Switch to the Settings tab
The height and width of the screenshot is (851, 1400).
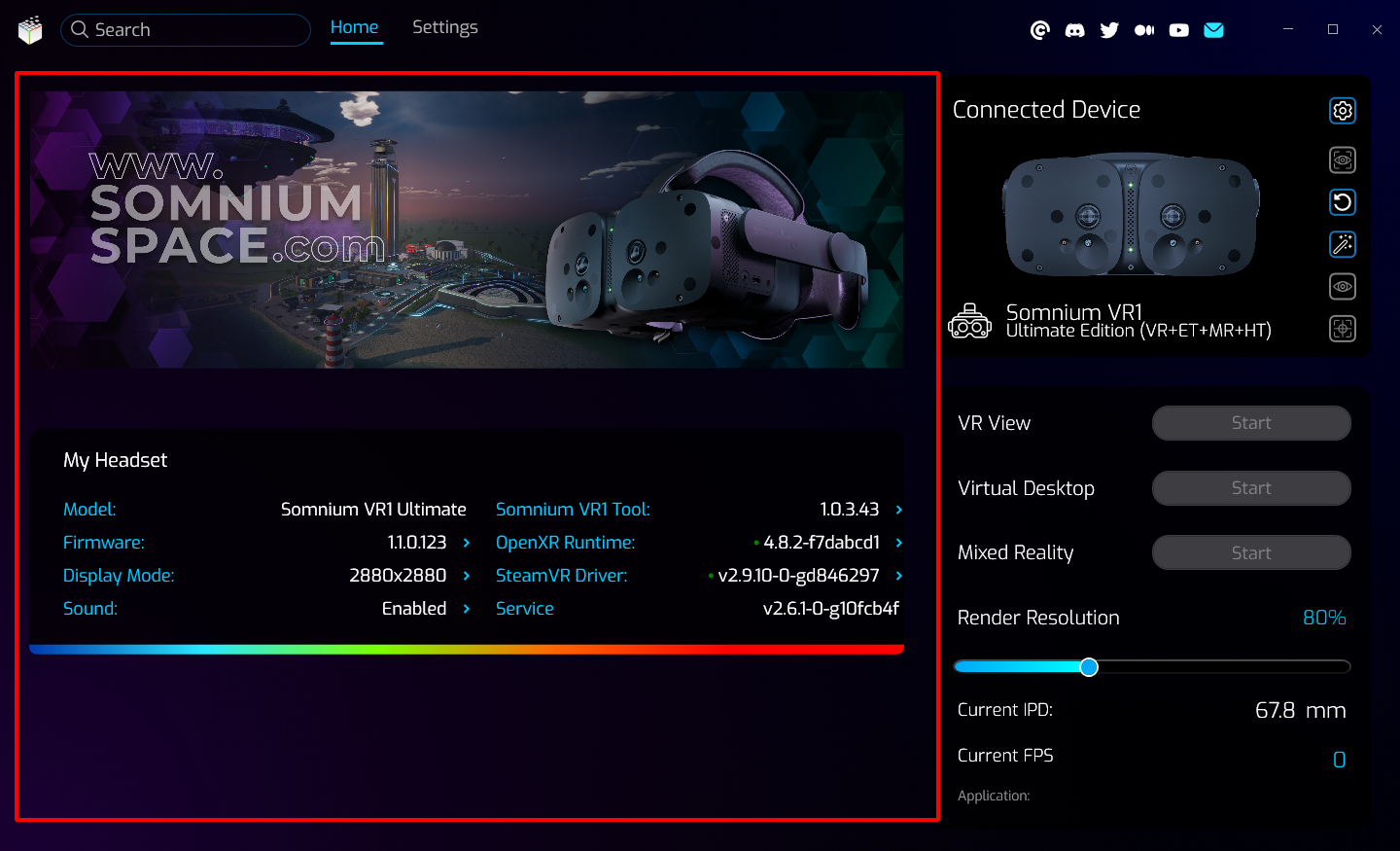[444, 27]
